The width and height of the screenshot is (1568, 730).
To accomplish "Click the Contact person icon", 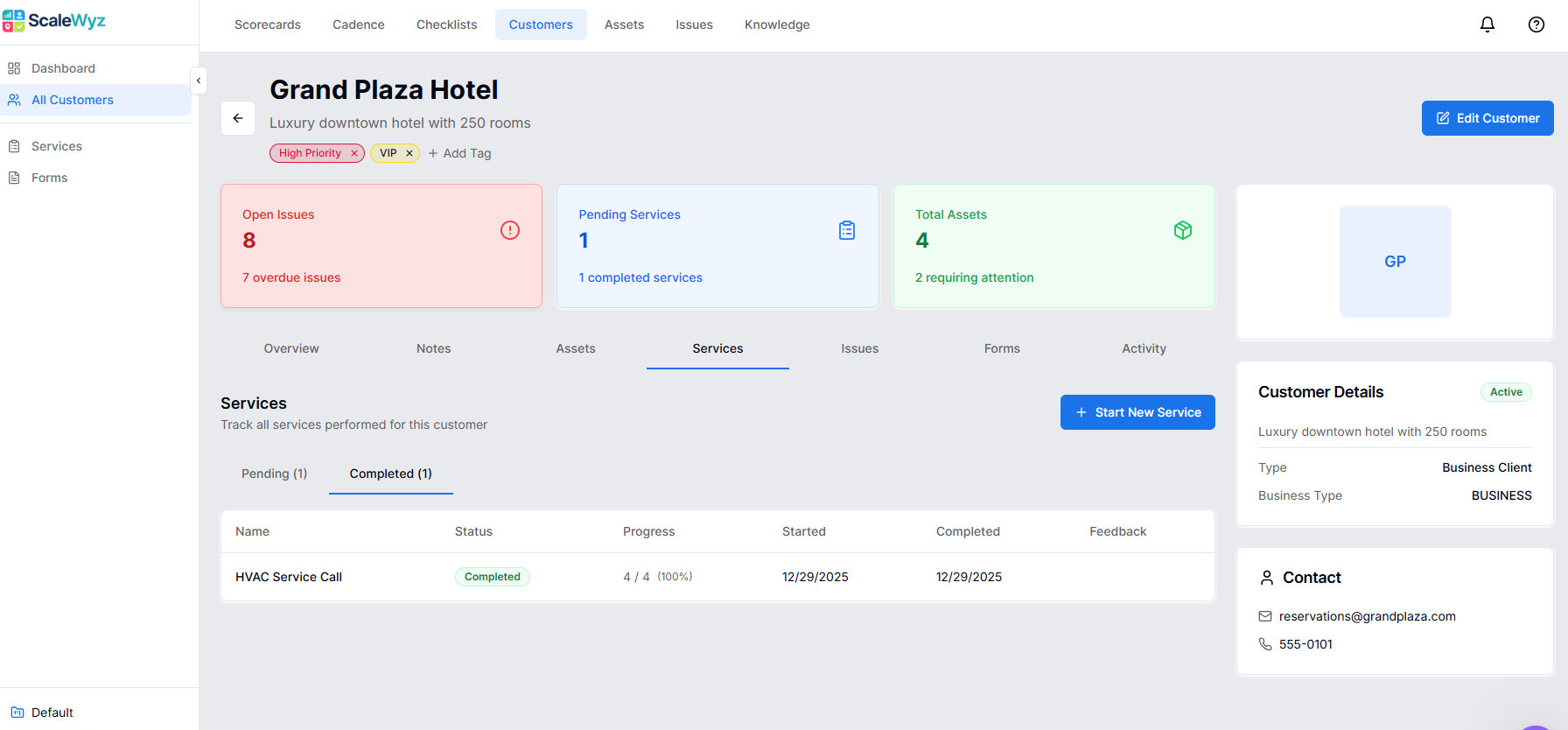I will click(x=1267, y=578).
